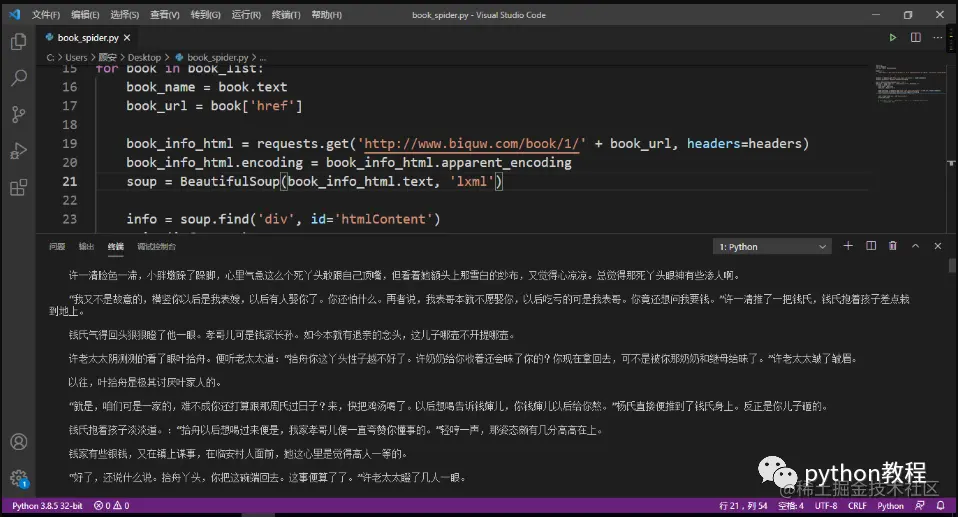Image resolution: width=958 pixels, height=517 pixels.
Task: Change encoding via 'UTF-8' status item
Action: (826, 505)
